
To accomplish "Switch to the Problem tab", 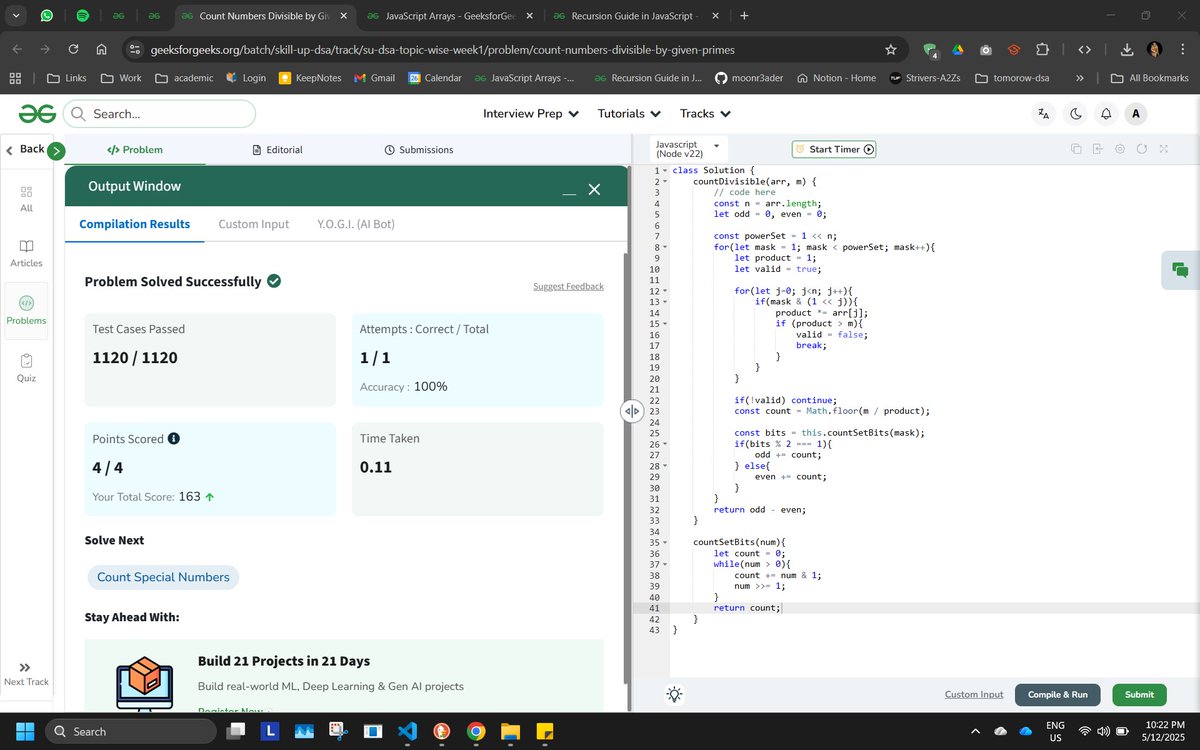I will [135, 150].
